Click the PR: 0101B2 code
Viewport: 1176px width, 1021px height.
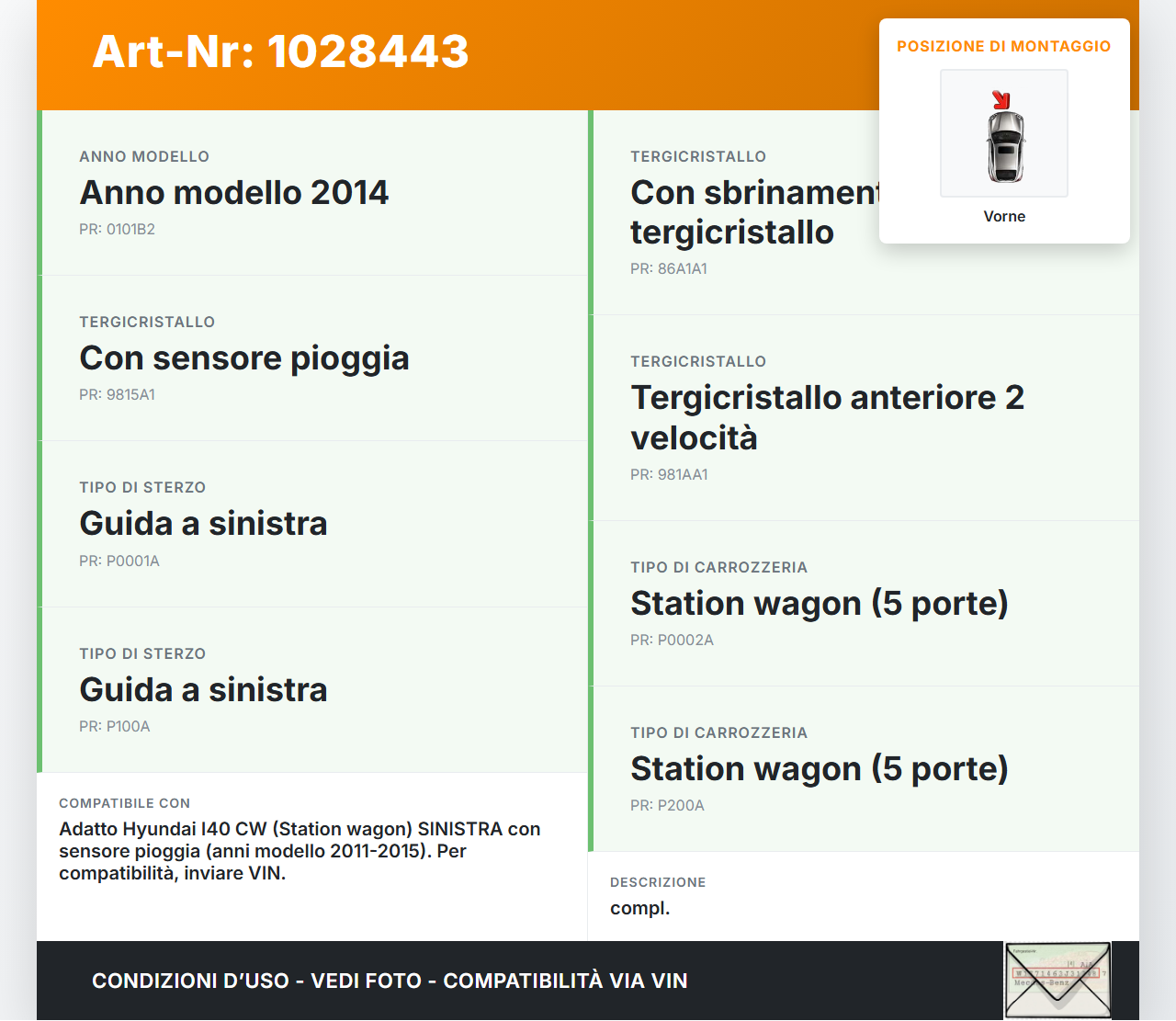[118, 229]
